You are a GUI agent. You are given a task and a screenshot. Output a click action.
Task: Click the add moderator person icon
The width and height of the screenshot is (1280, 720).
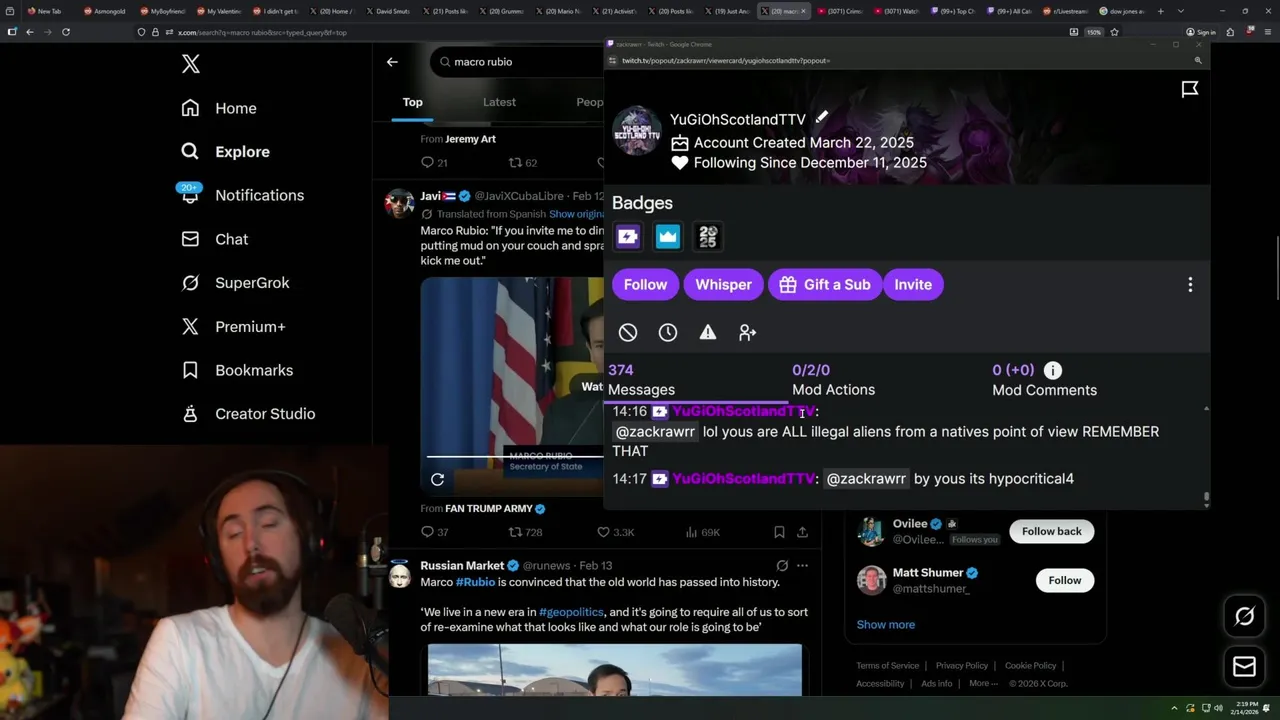(748, 333)
